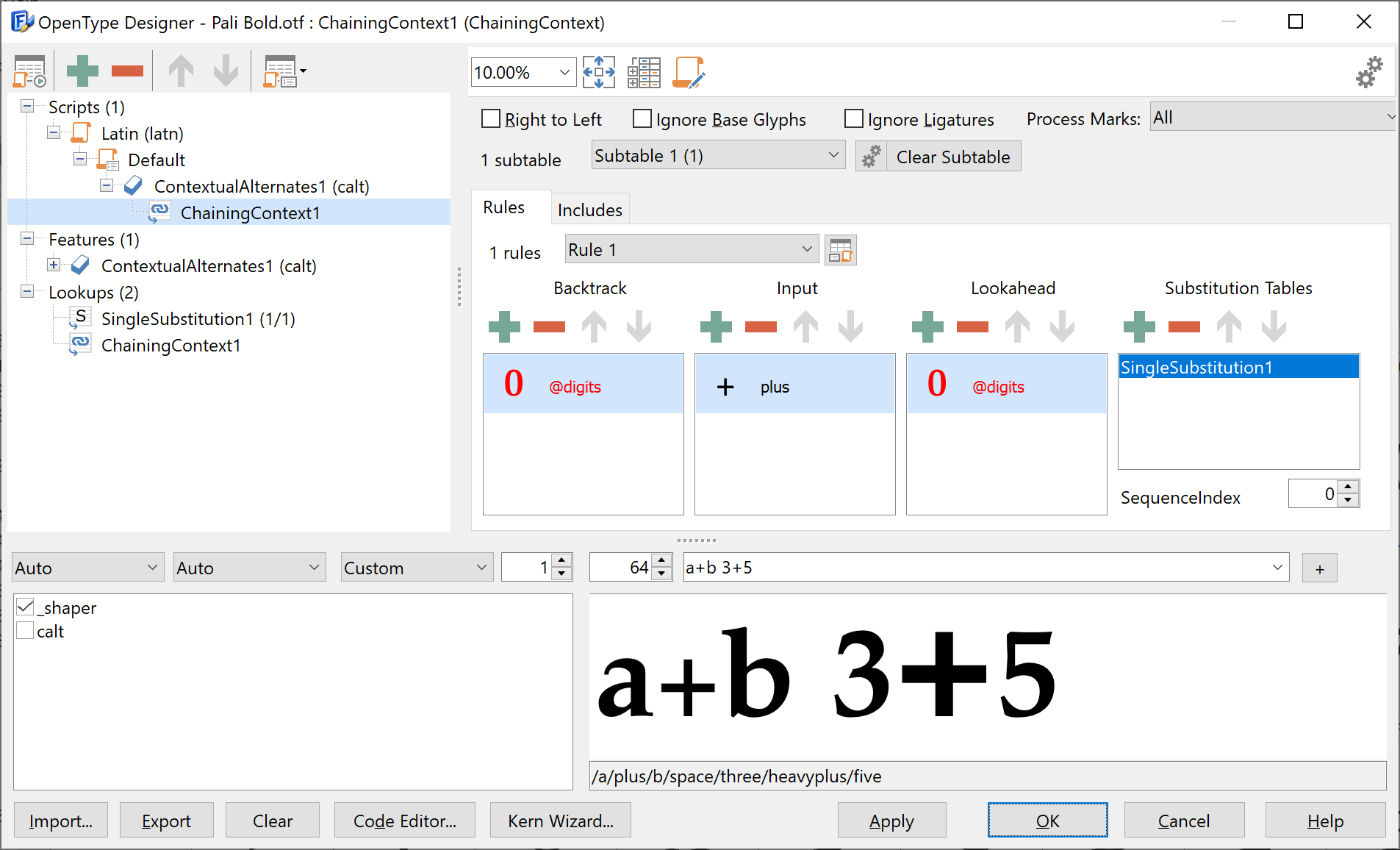Click the small + button beside preview text
This screenshot has height=850, width=1400.
point(1319,568)
